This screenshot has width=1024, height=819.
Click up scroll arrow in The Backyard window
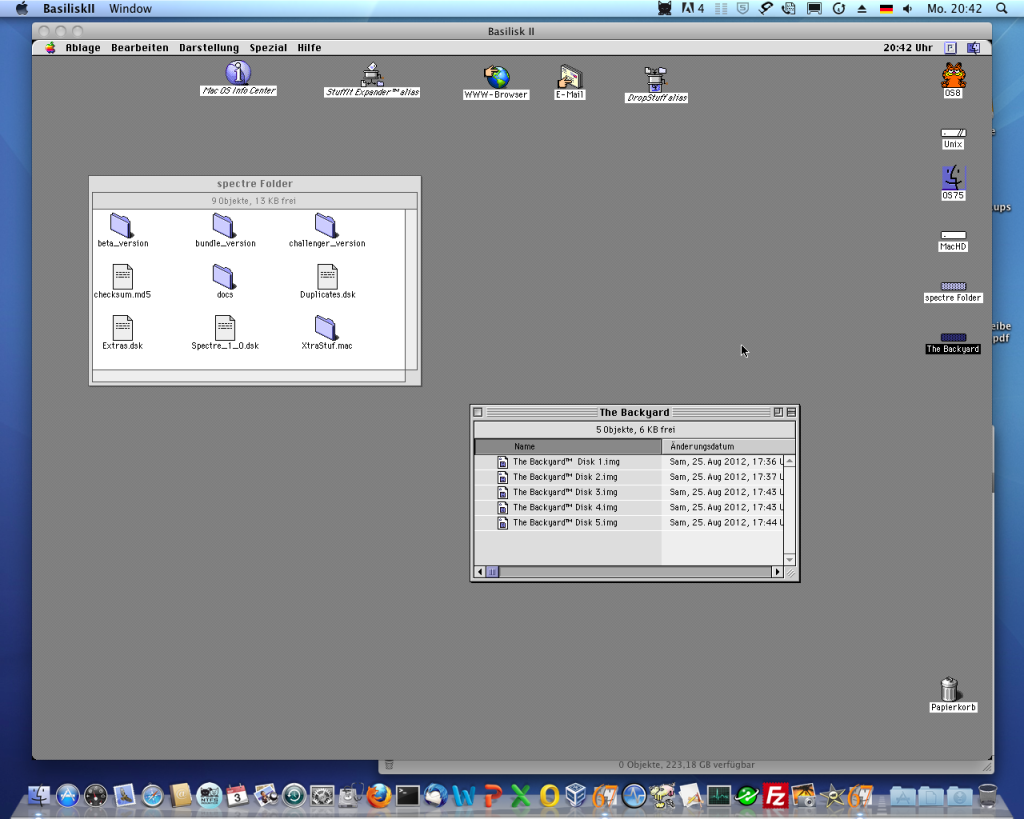click(790, 461)
